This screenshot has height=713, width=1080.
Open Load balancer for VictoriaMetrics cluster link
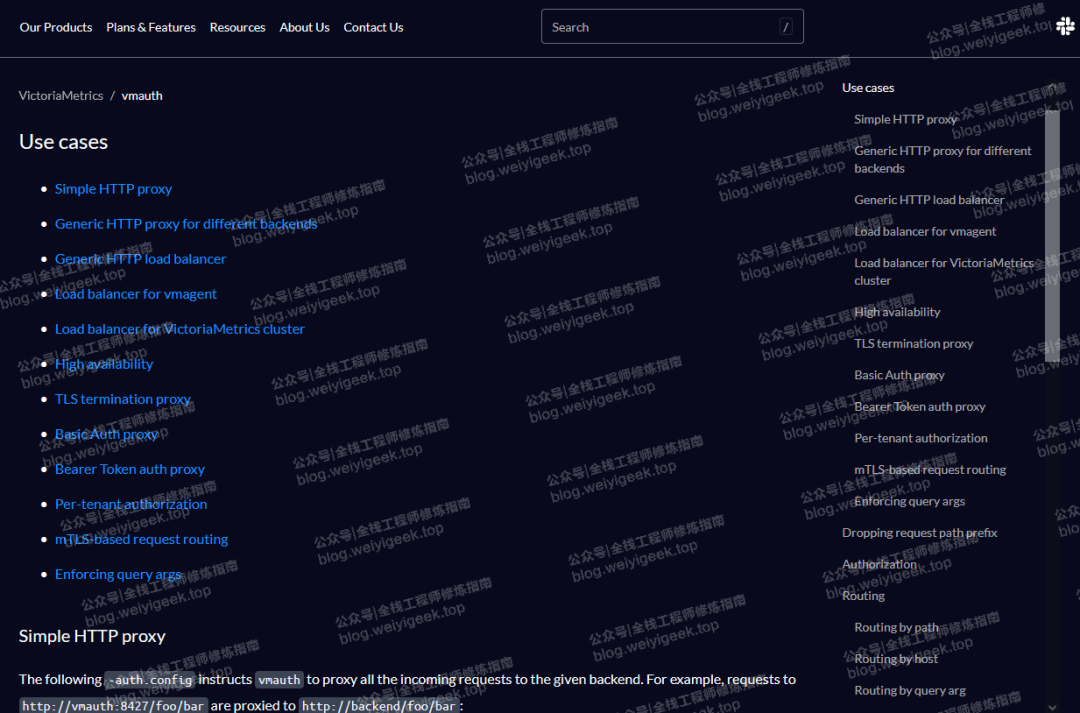pos(180,329)
